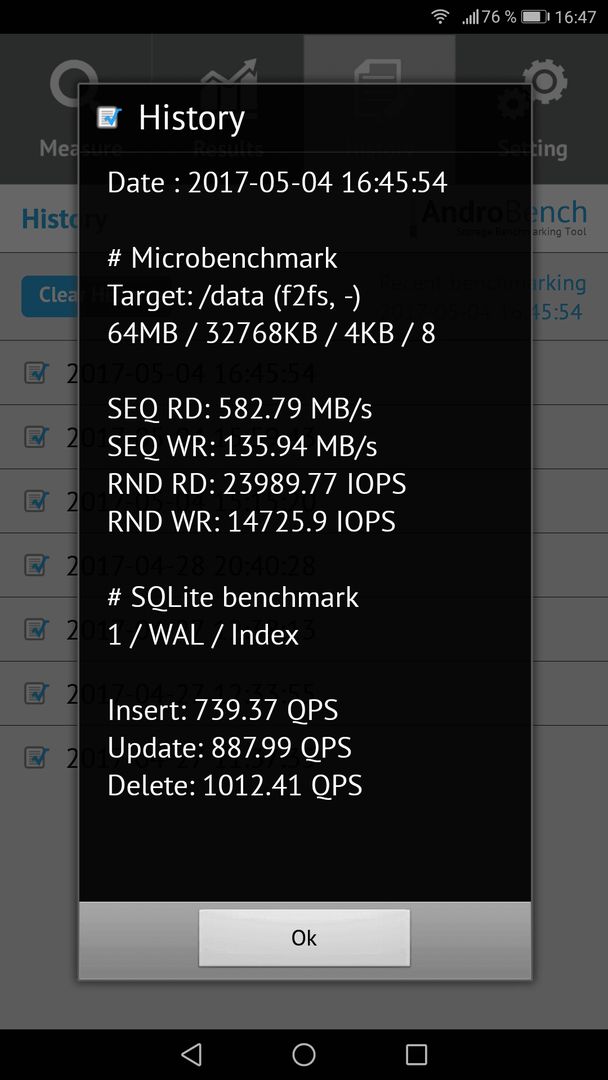608x1080 pixels.
Task: Tap the Recent benchmarking date link
Action: (x=558, y=297)
